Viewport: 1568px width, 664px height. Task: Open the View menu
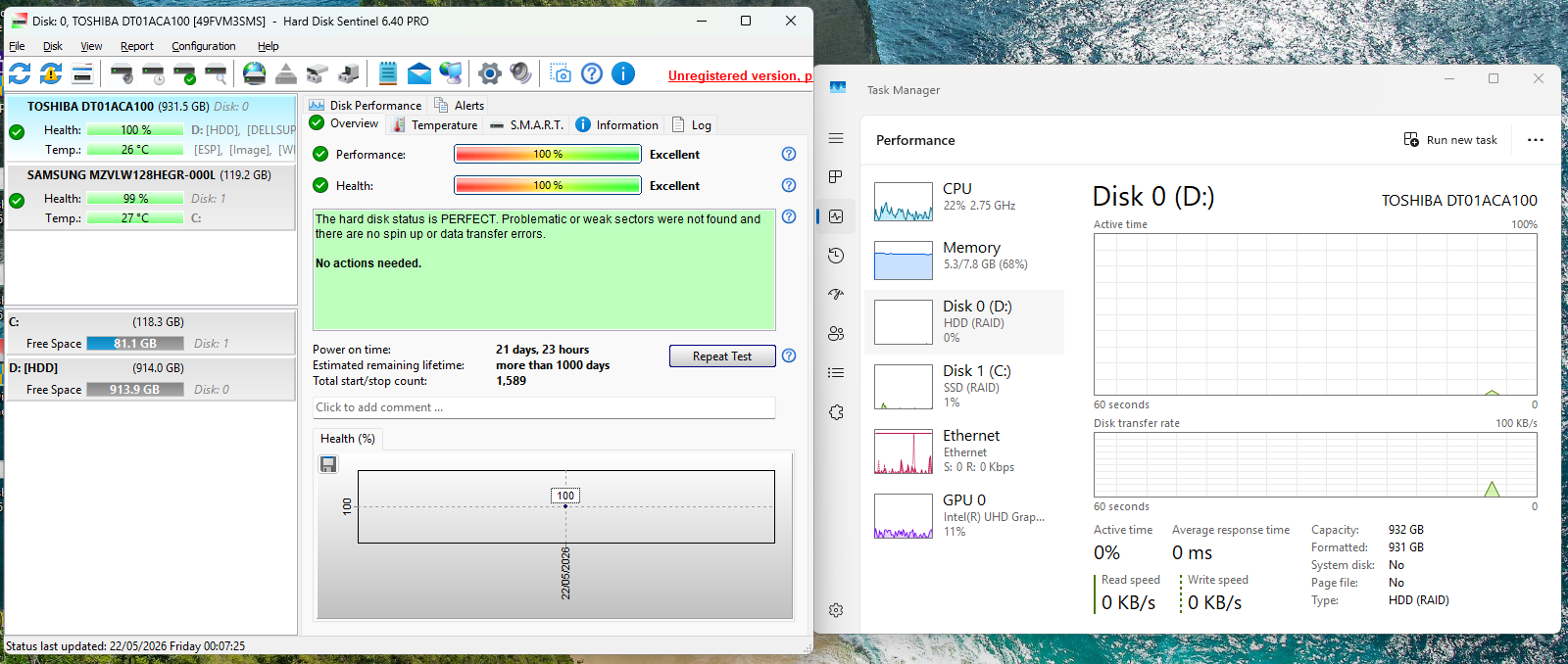click(x=91, y=46)
